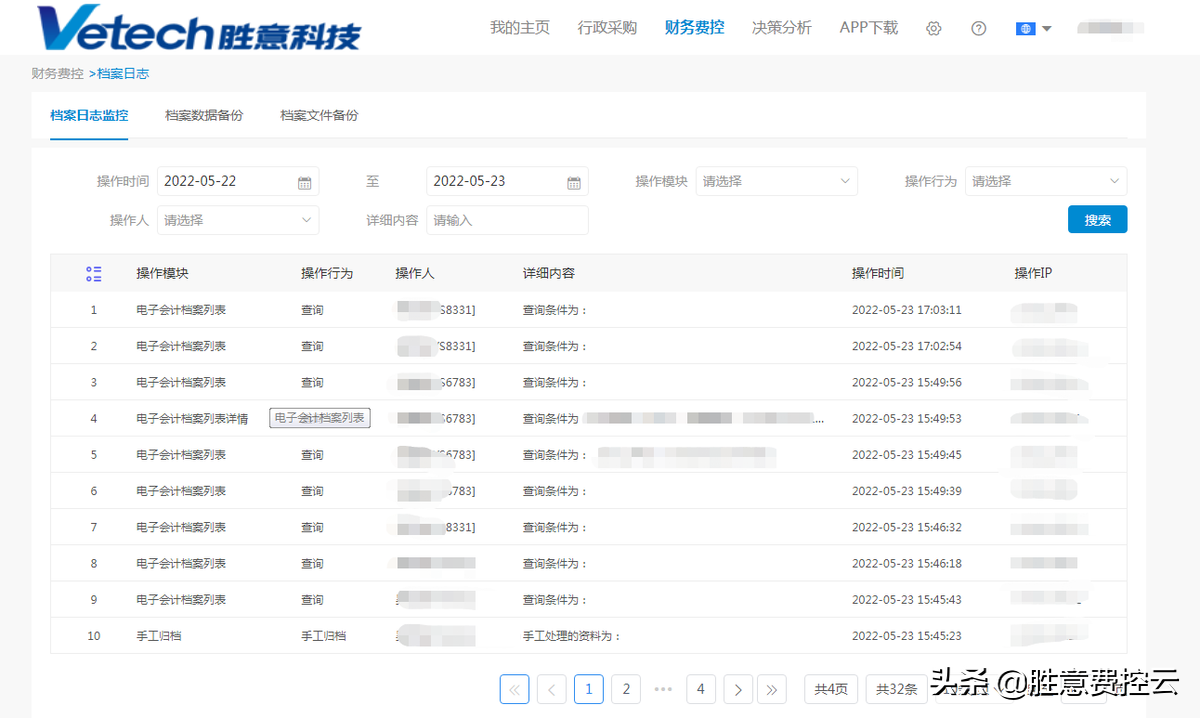
Task: Select page 1 button
Action: [589, 689]
